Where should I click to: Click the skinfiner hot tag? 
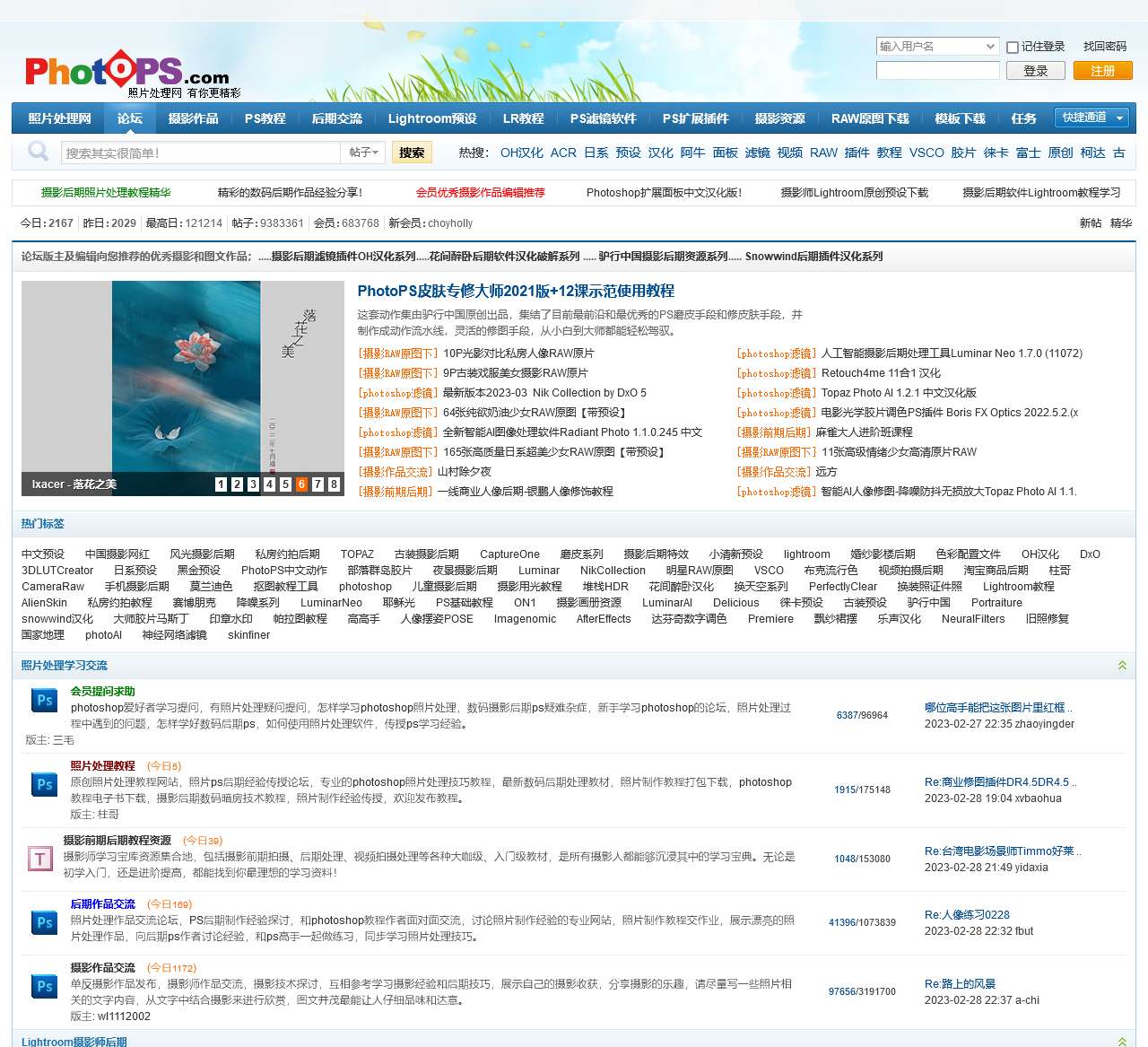pos(248,635)
